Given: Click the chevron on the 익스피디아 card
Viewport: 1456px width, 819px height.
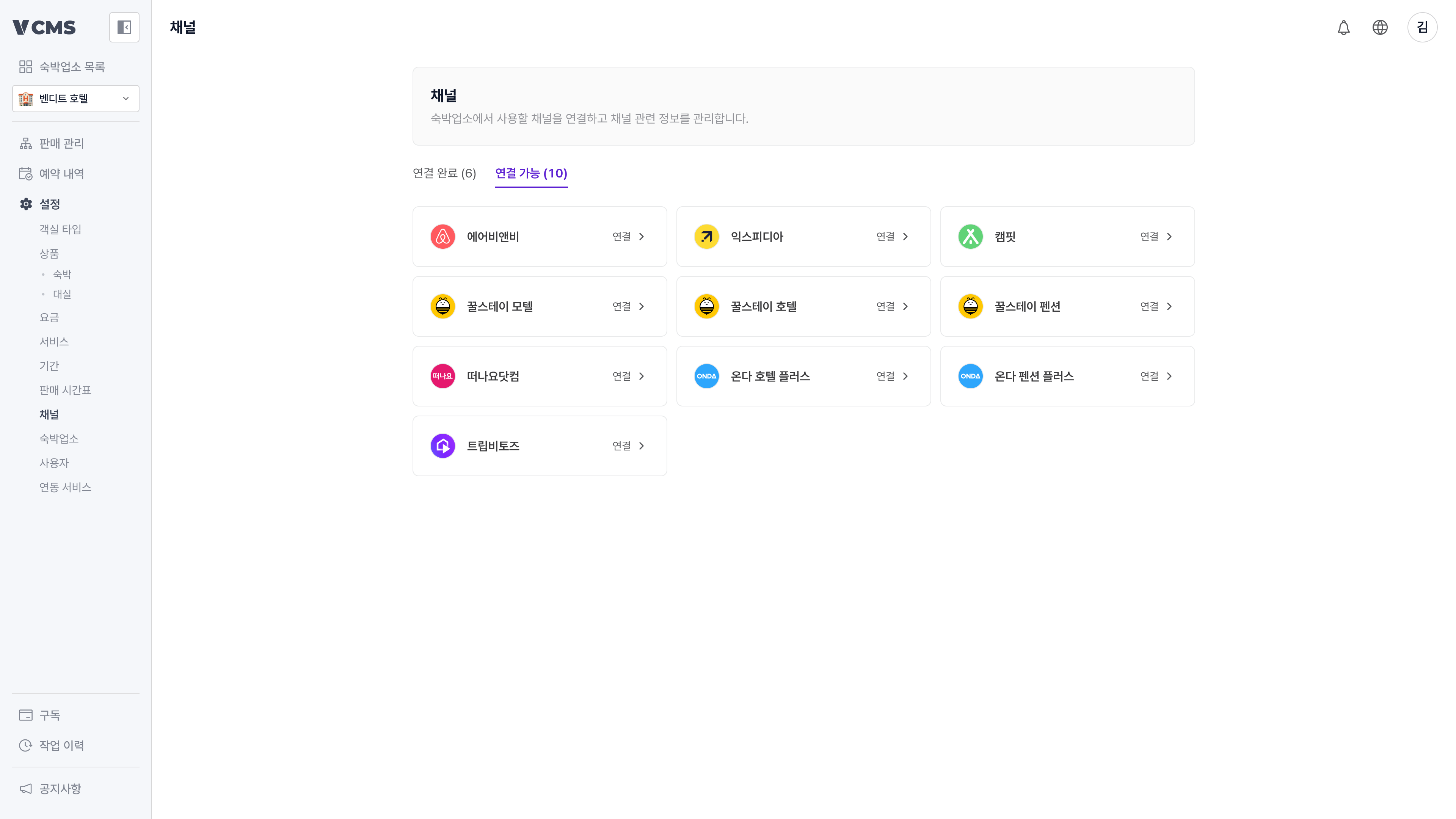Looking at the screenshot, I should (905, 237).
